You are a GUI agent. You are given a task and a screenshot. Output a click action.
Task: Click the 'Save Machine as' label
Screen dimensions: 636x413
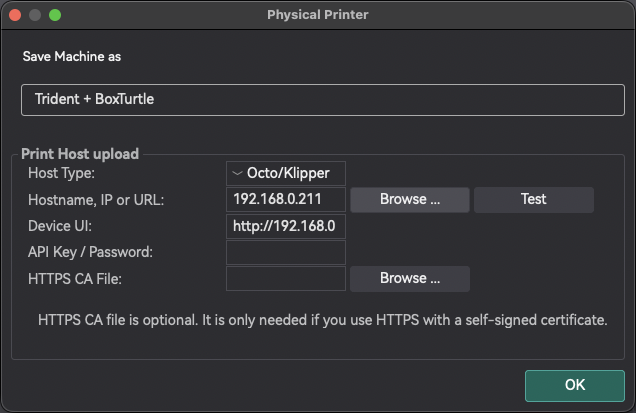72,56
